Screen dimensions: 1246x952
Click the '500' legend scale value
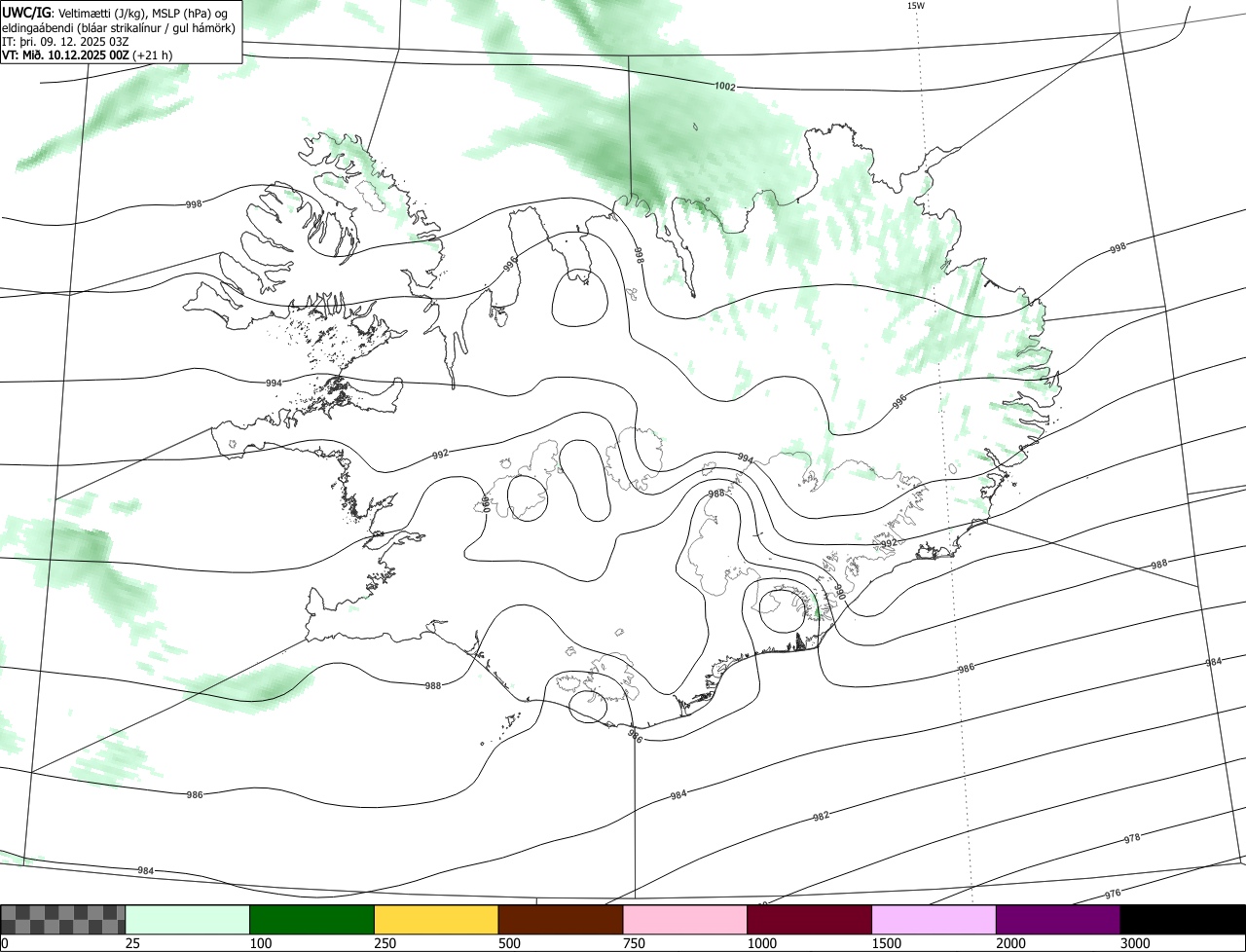(510, 943)
